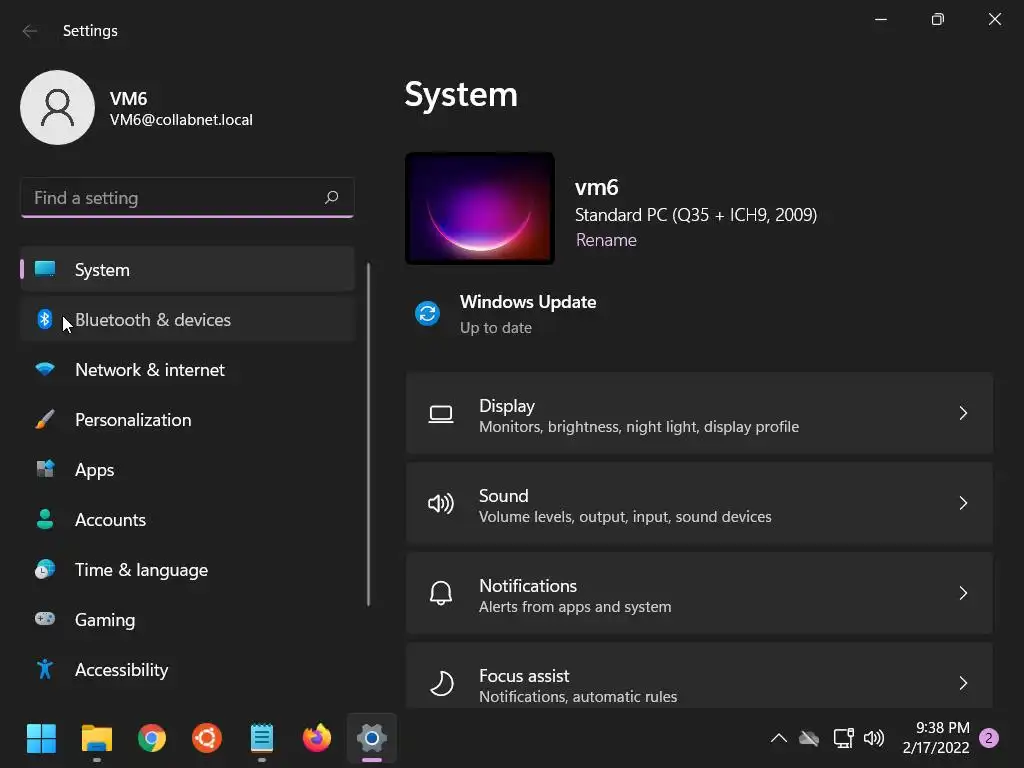
Task: Open the volume tray icon
Action: point(874,739)
